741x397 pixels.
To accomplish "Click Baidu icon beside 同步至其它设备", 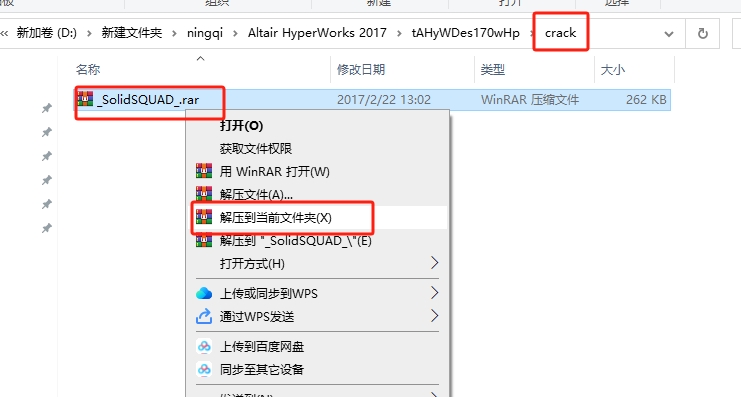I will [x=204, y=369].
